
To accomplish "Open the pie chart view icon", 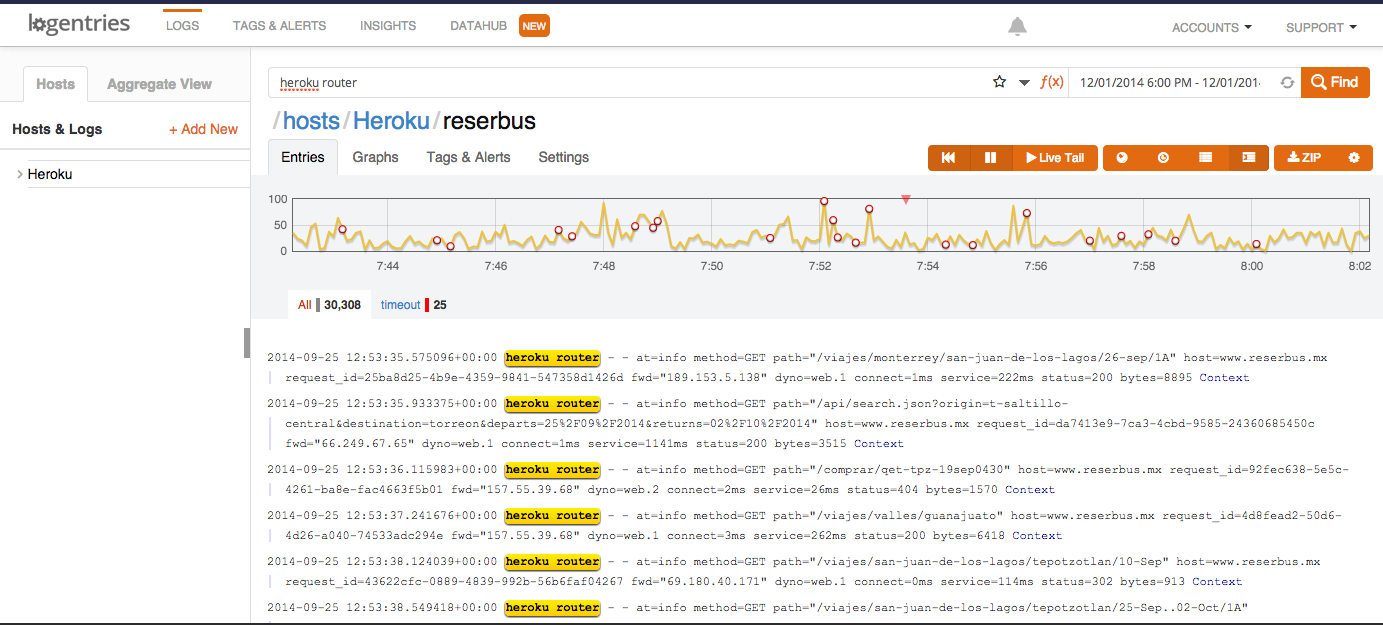I will coord(1122,158).
